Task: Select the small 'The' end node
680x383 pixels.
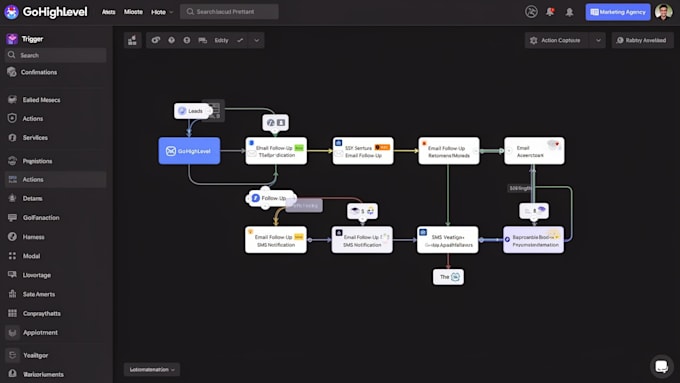Action: [x=448, y=277]
